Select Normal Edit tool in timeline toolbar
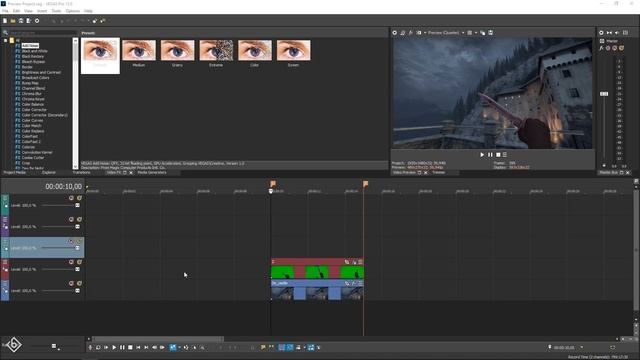The width and height of the screenshot is (640, 360). pyautogui.click(x=173, y=347)
